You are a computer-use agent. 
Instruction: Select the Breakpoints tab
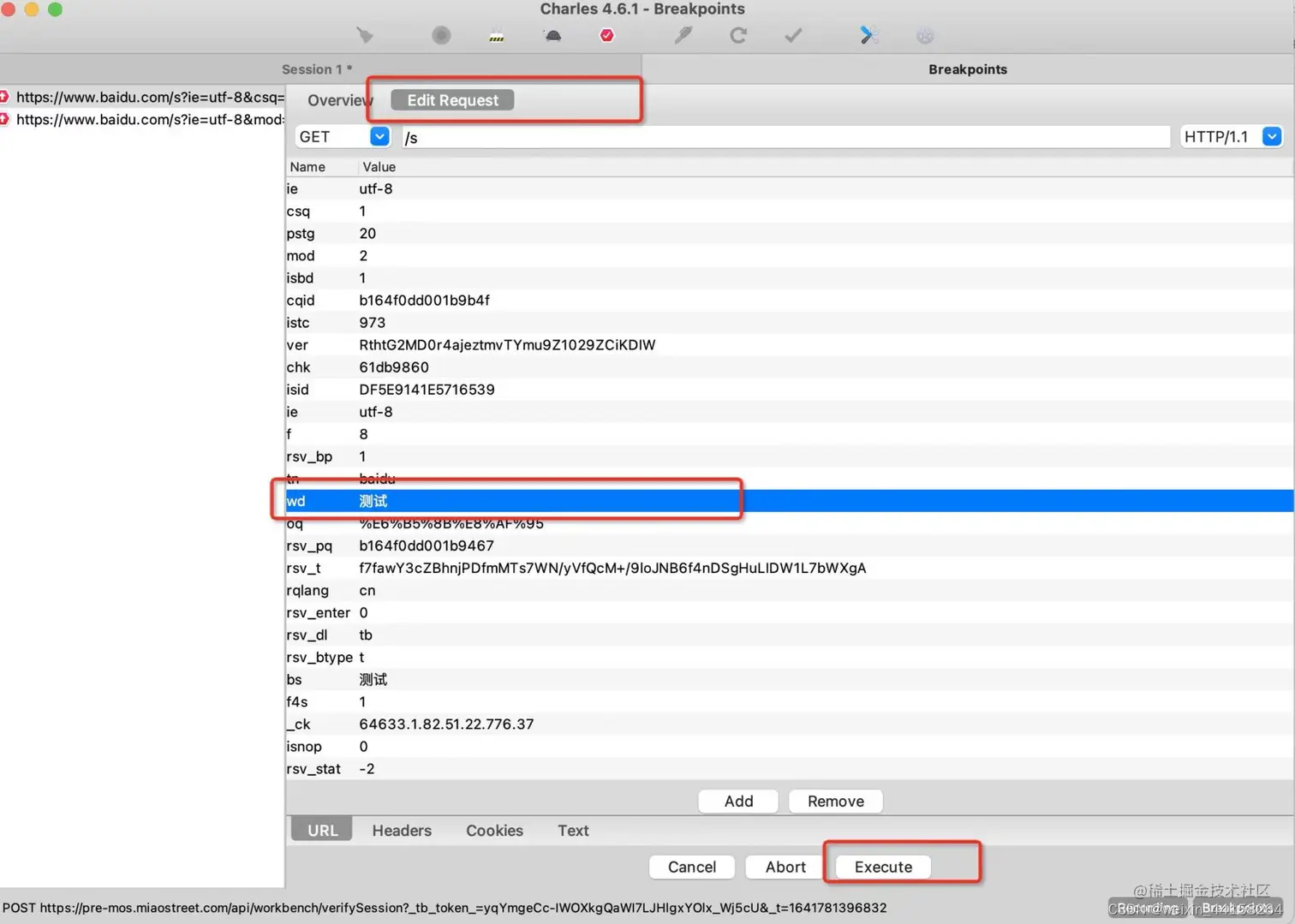[x=968, y=69]
